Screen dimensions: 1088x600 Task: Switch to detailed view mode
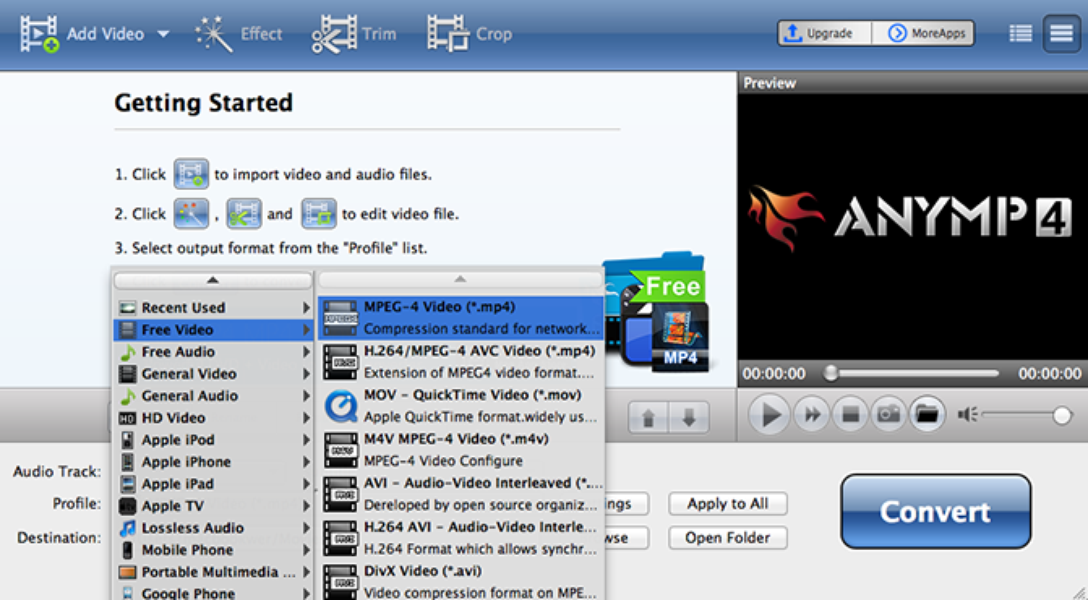[1060, 34]
